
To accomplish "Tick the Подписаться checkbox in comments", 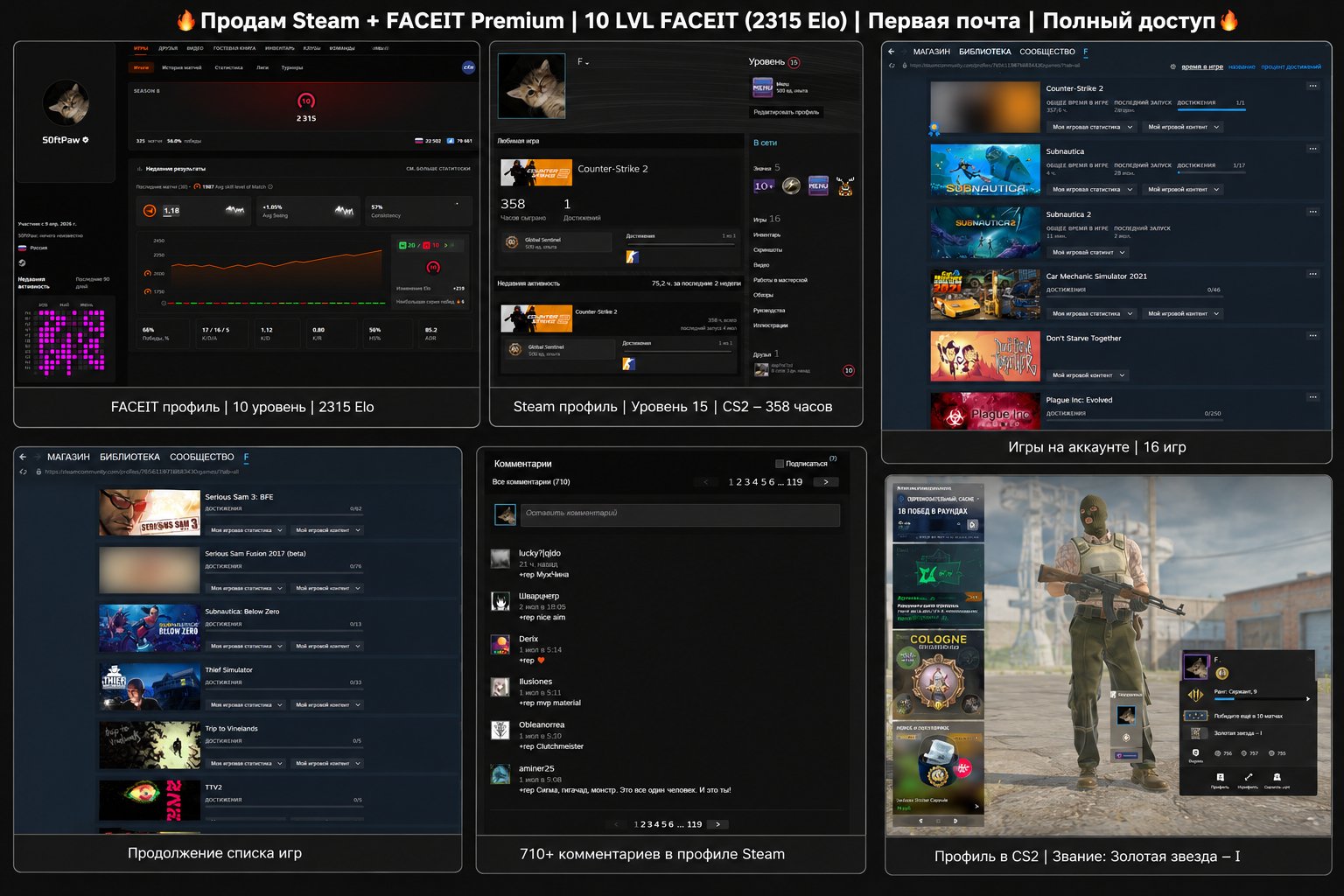I will (780, 464).
